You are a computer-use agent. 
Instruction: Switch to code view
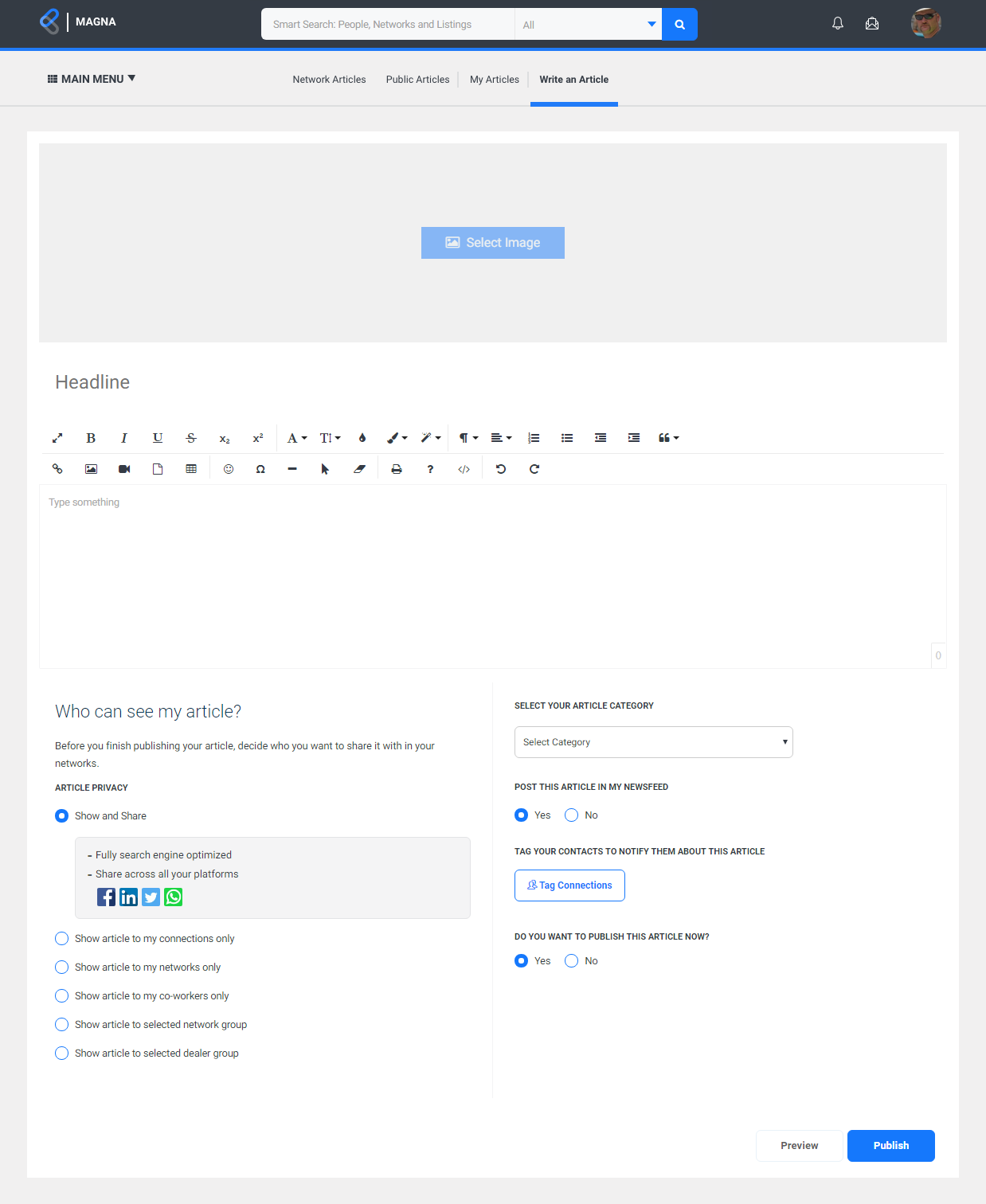point(464,469)
